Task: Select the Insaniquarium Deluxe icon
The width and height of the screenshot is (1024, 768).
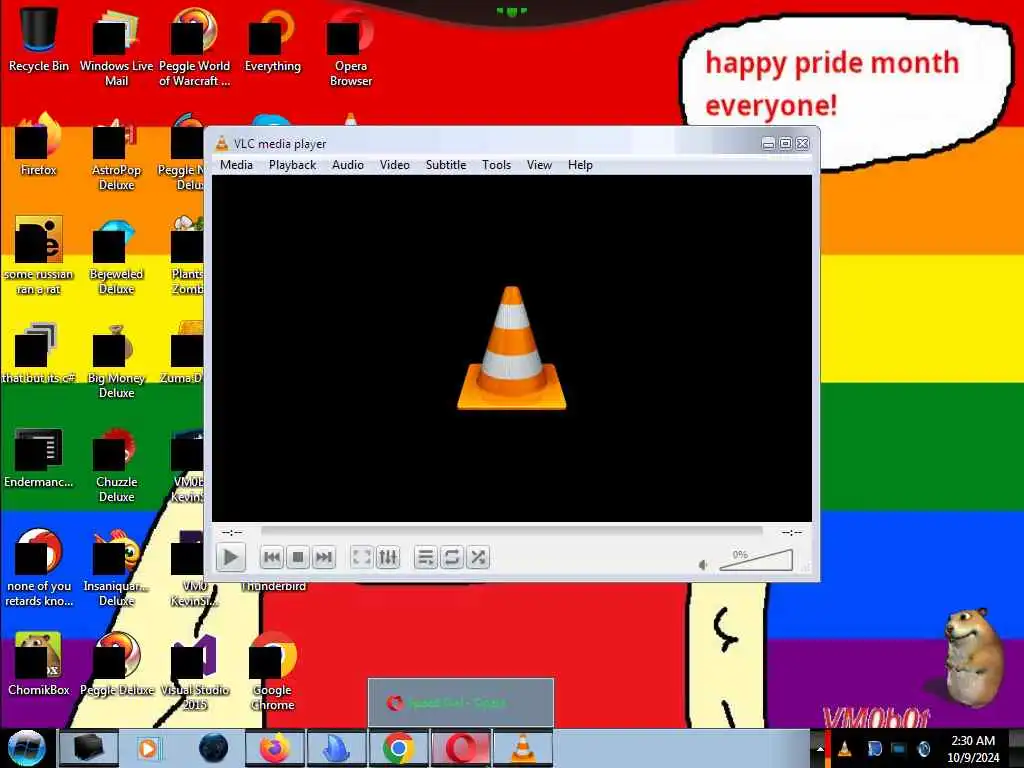Action: tap(116, 567)
